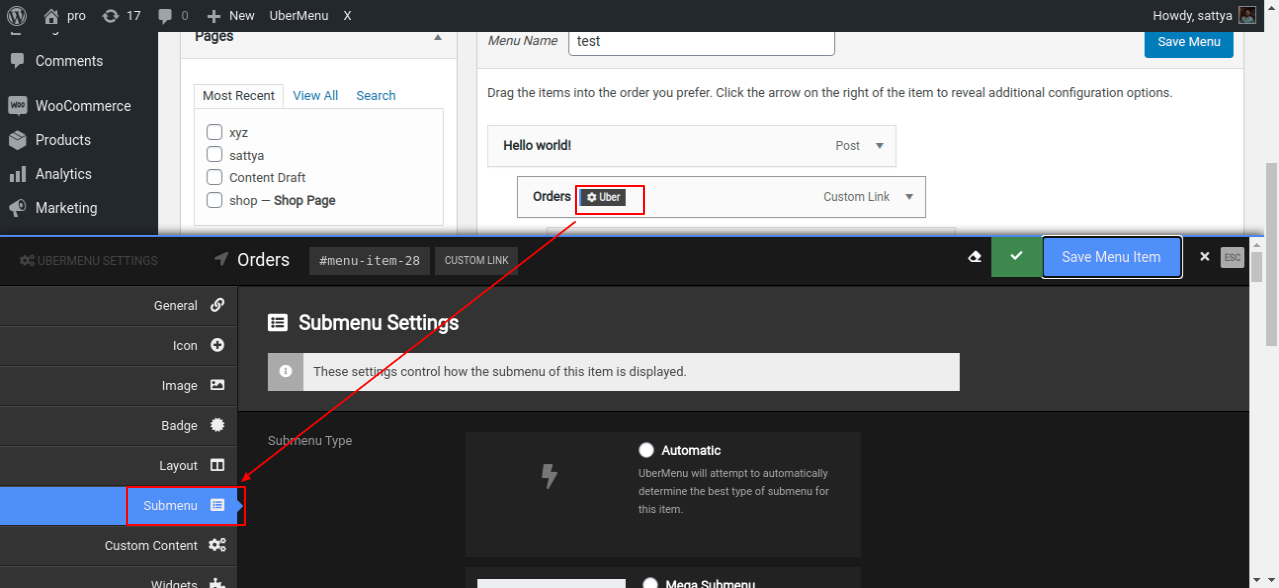Click the Products box icon
The image size is (1279, 588).
coord(17,140)
